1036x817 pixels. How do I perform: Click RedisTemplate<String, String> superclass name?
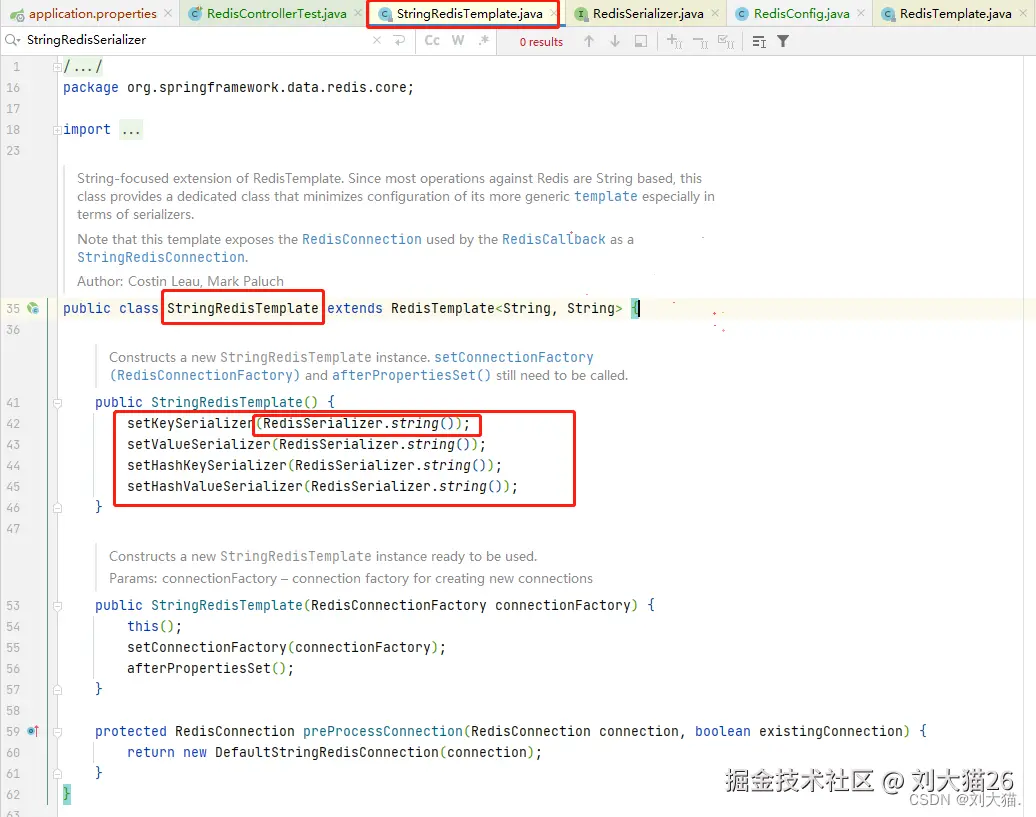(506, 308)
